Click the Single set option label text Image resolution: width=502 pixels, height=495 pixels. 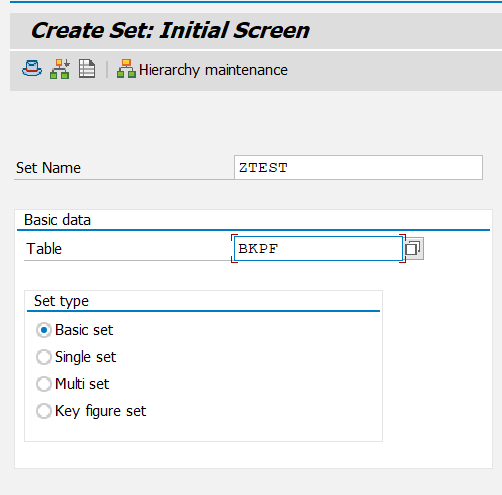point(86,357)
